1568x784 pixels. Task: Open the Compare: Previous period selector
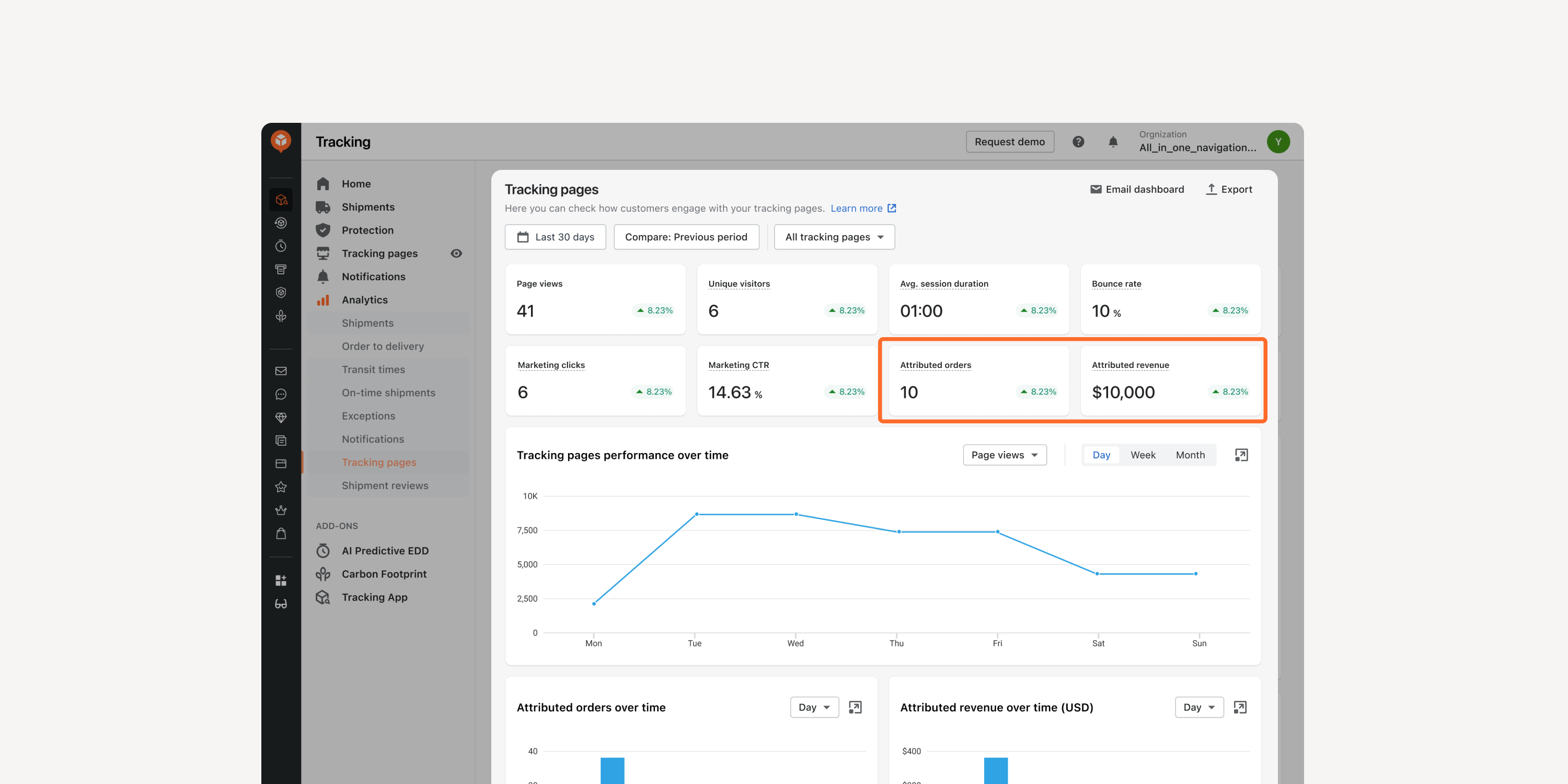686,237
